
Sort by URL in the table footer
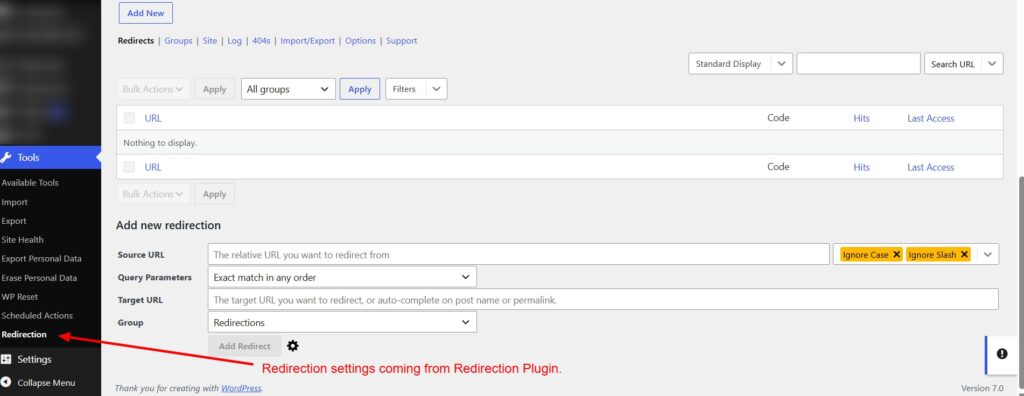[153, 167]
